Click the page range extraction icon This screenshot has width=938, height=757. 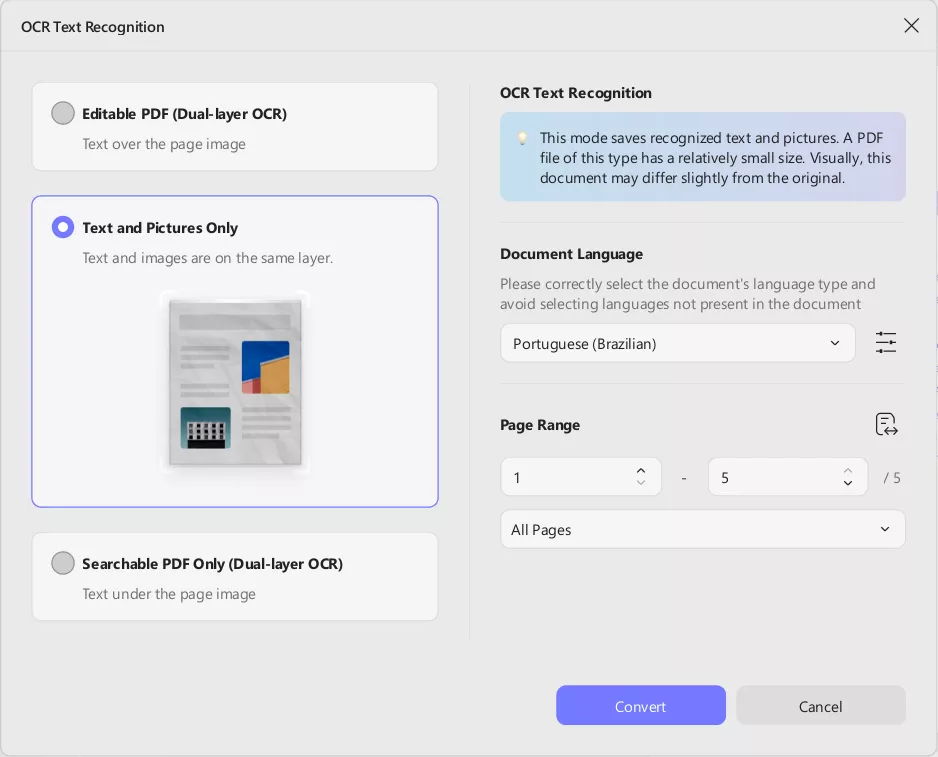point(887,424)
